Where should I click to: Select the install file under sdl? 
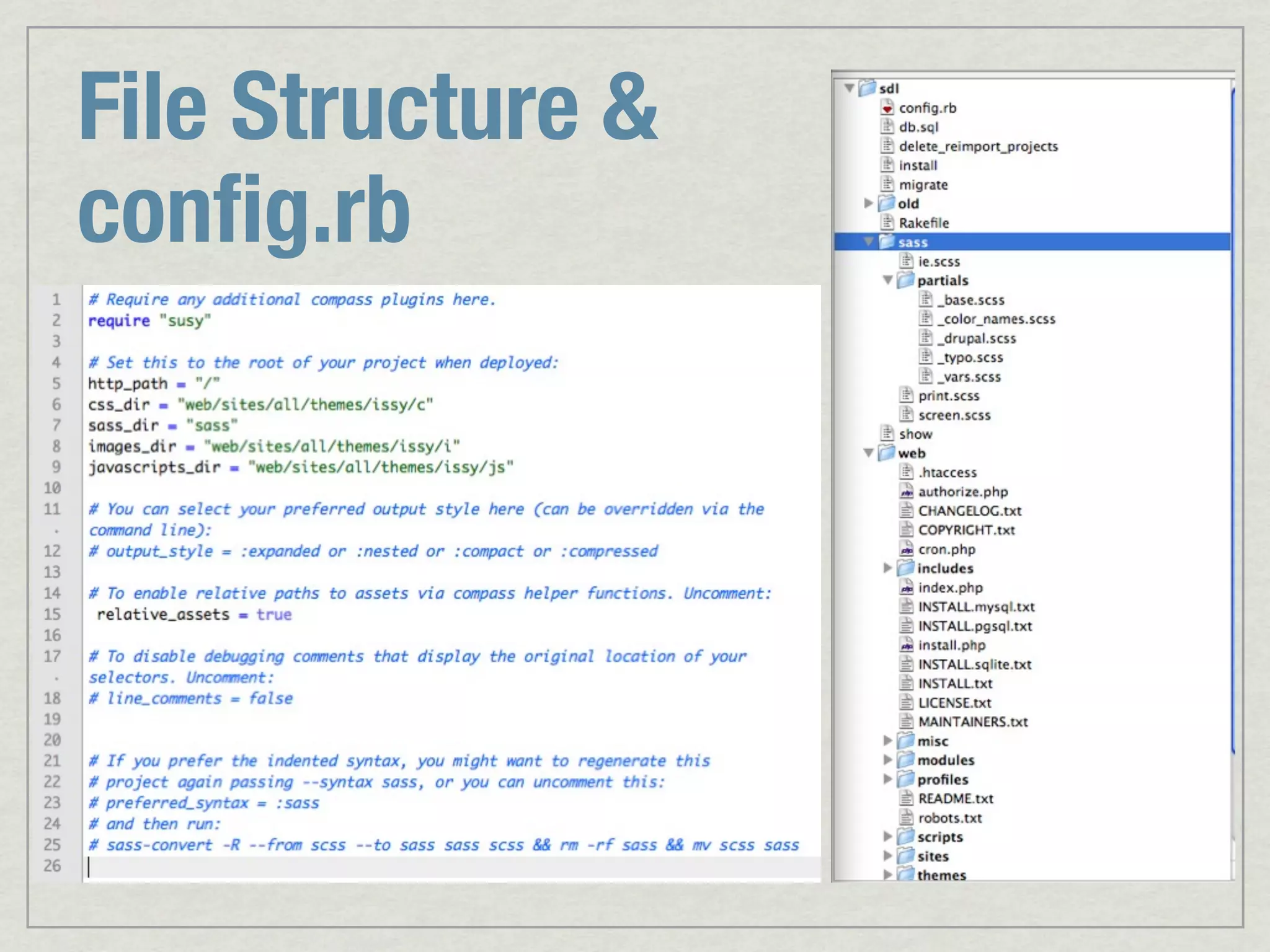918,165
